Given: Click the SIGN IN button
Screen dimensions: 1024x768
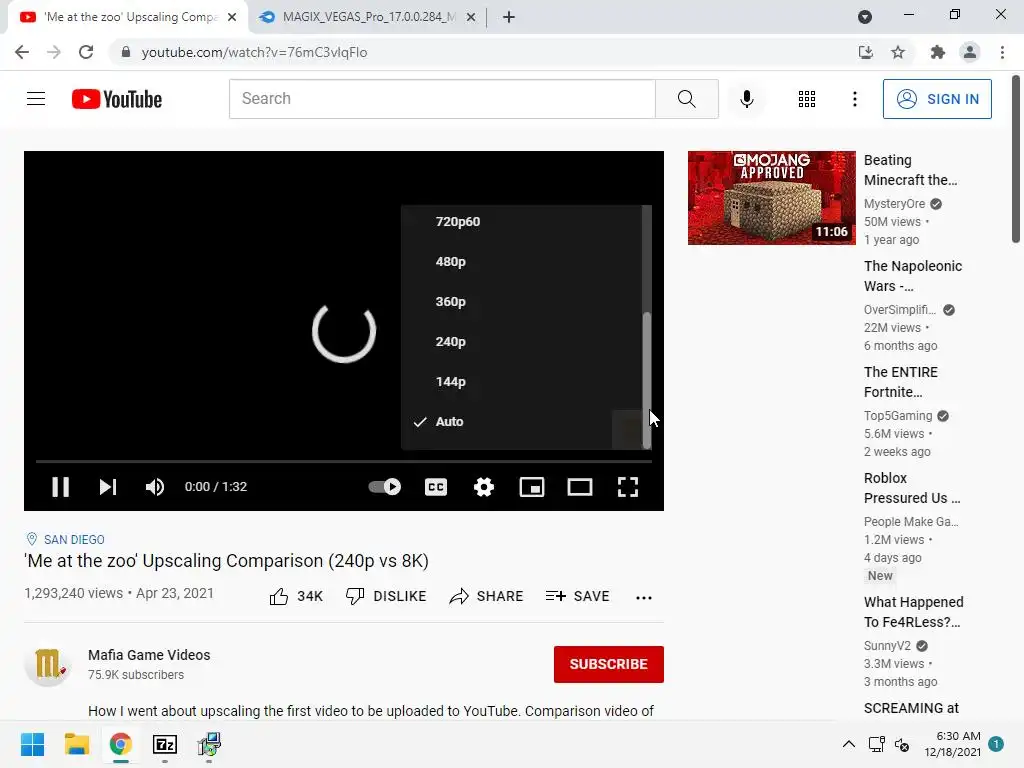Looking at the screenshot, I should (936, 99).
